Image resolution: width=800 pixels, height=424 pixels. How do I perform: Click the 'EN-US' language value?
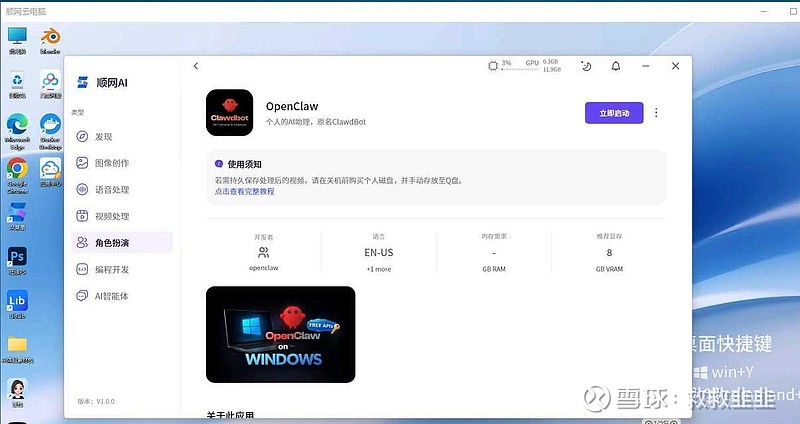pos(379,253)
